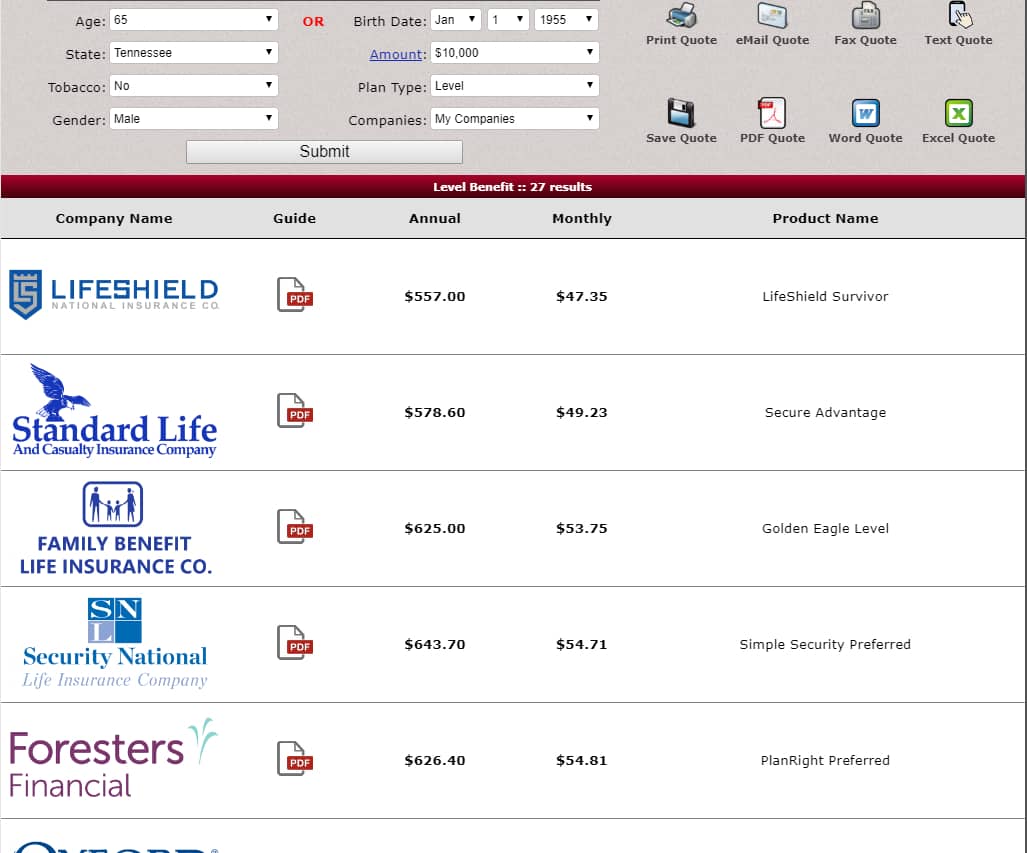Image resolution: width=1027 pixels, height=853 pixels.
Task: Open the eMail Quote icon
Action: [772, 14]
